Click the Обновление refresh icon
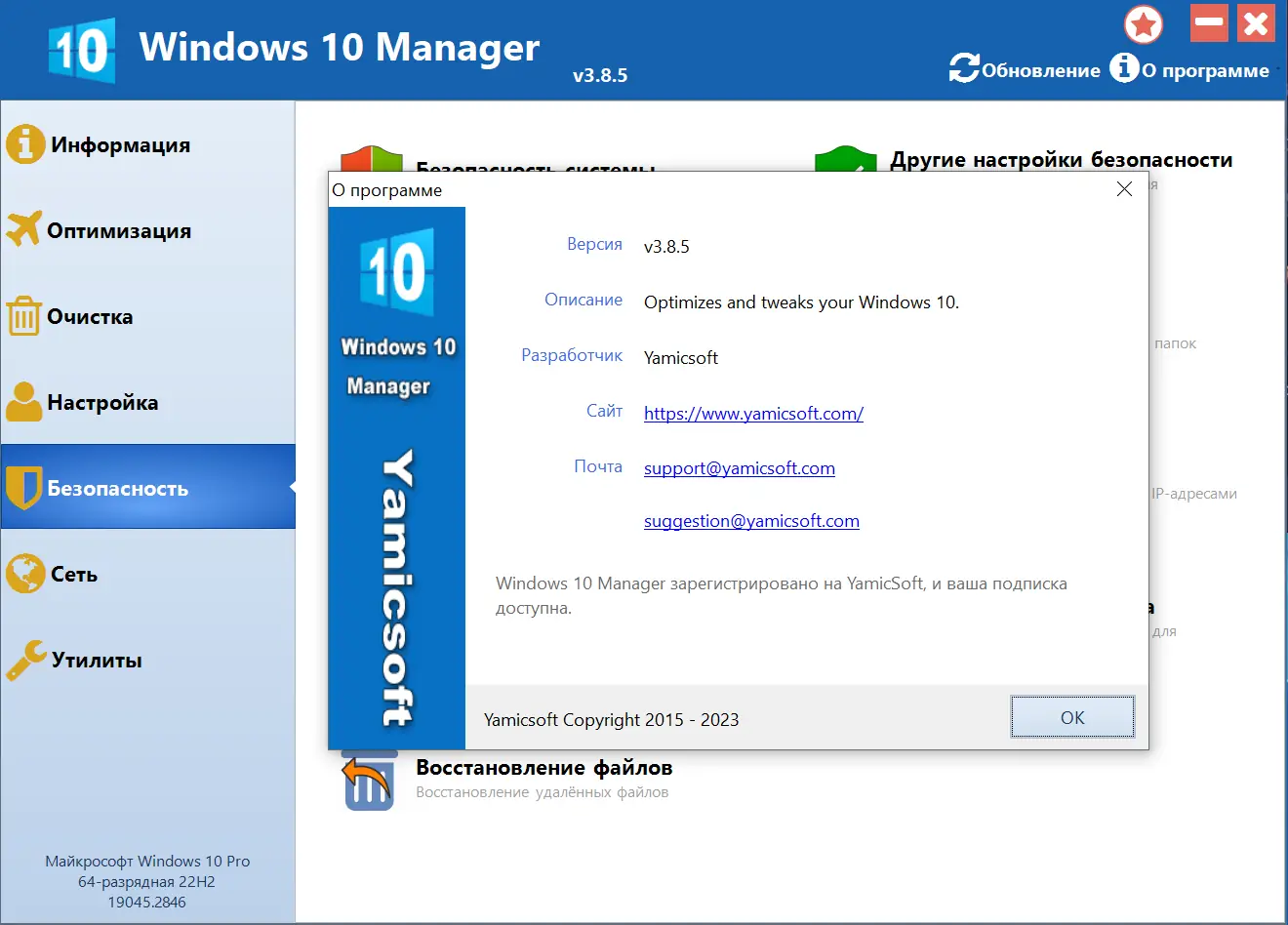This screenshot has width=1288, height=925. point(964,68)
